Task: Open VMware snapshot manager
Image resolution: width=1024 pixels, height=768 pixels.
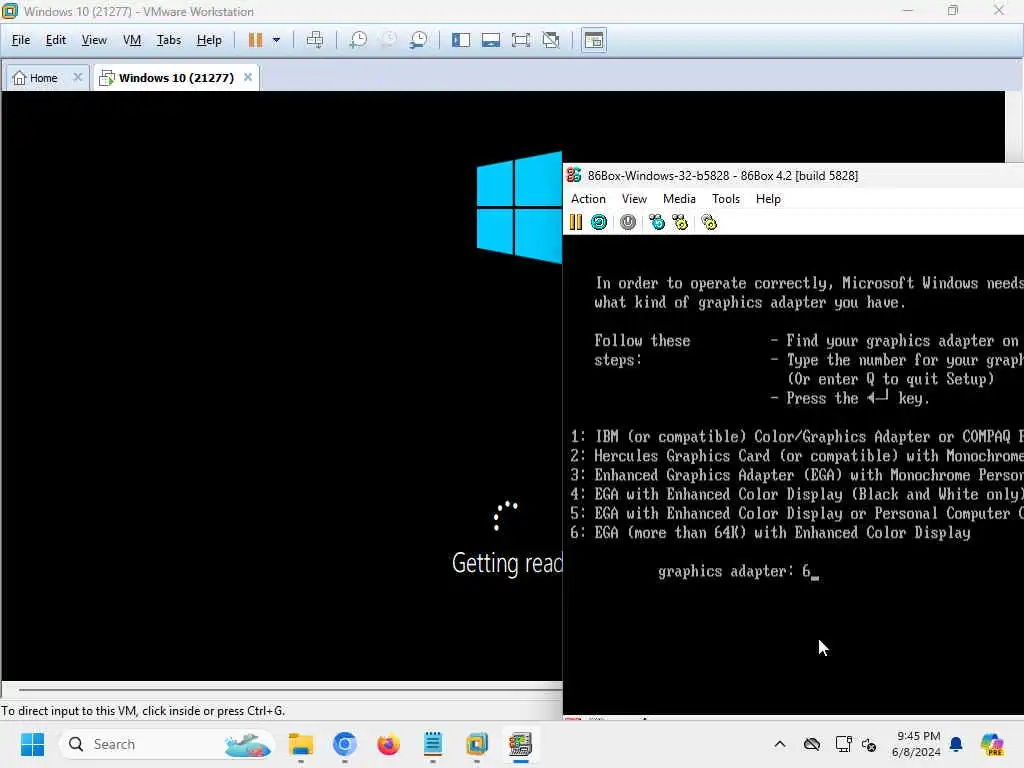Action: click(x=419, y=40)
